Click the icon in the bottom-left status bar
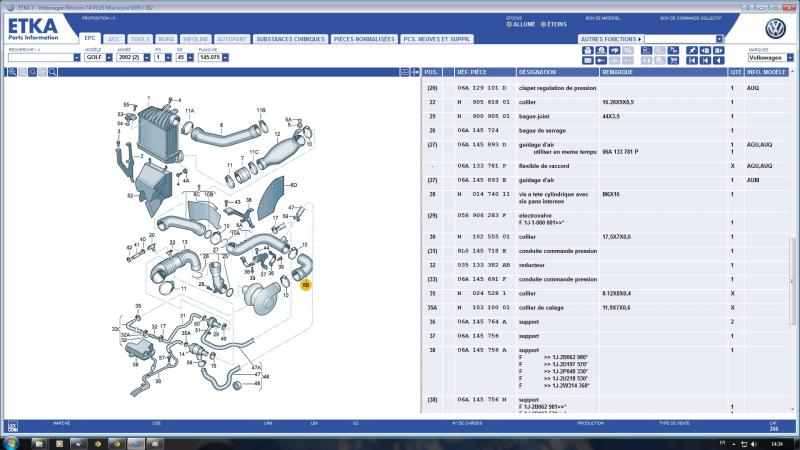 pos(13,427)
